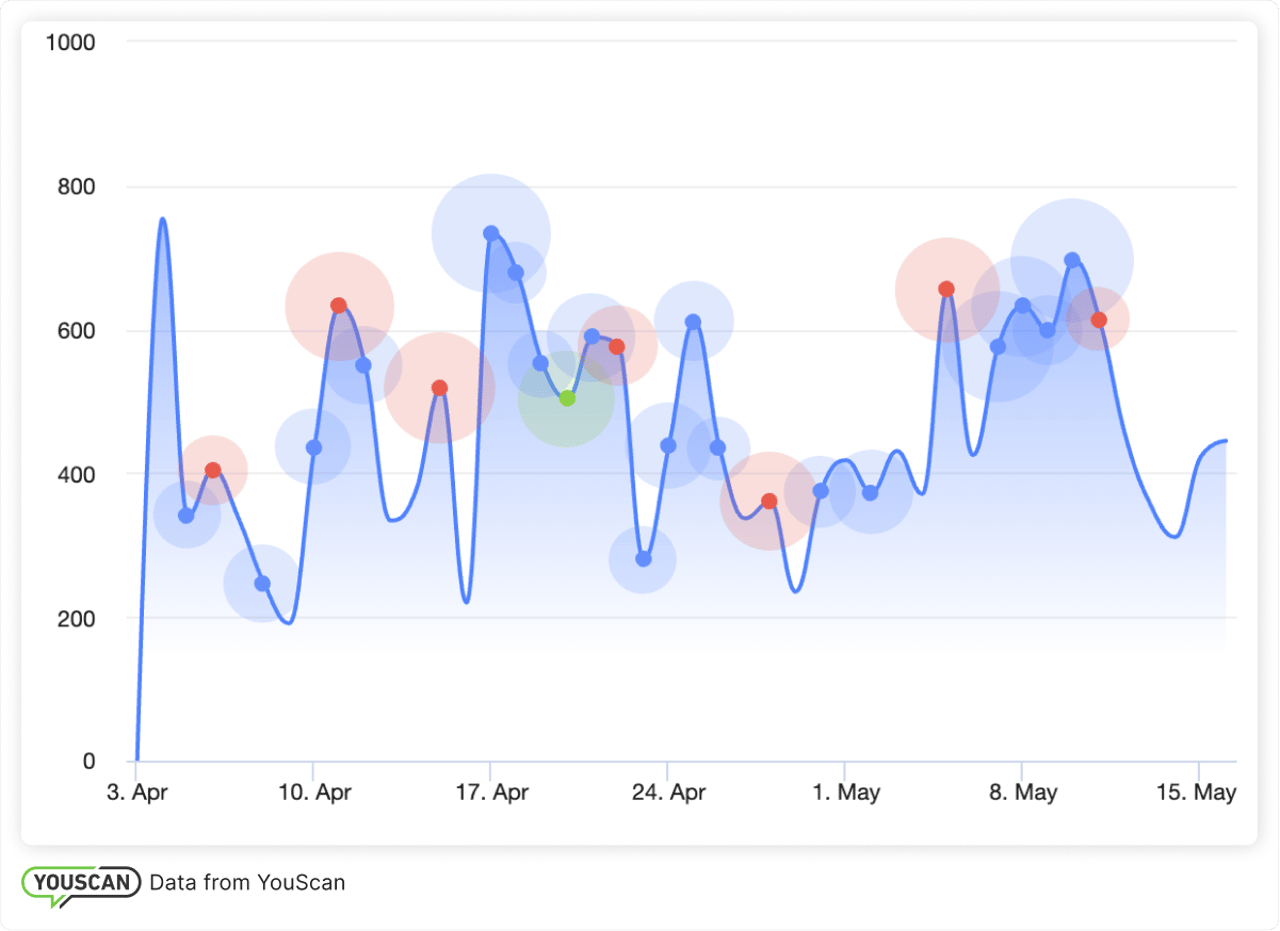The image size is (1280, 931).
Task: Click the red data point near value 520
Action: pyautogui.click(x=439, y=388)
